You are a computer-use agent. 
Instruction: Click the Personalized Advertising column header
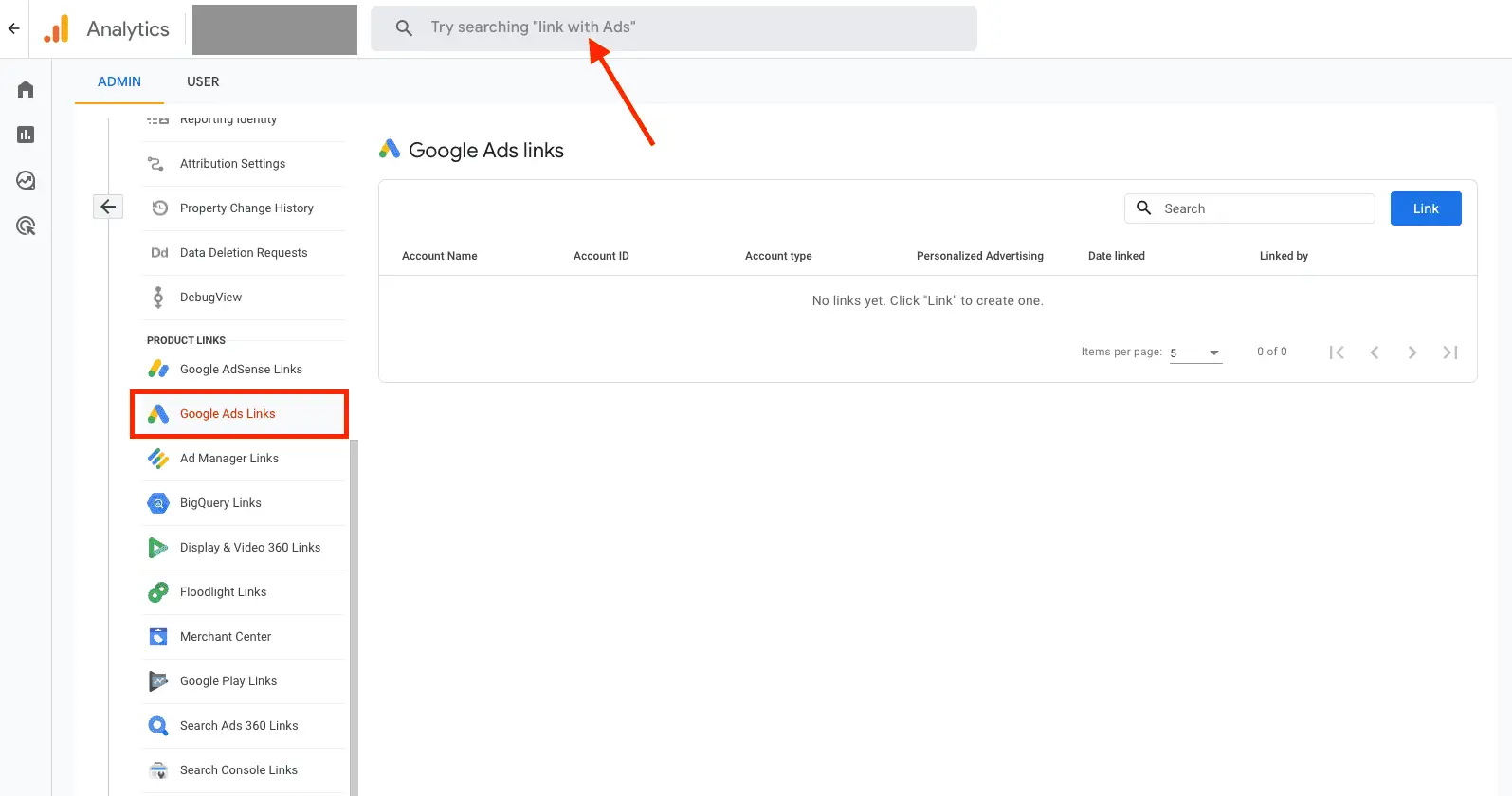pos(980,256)
